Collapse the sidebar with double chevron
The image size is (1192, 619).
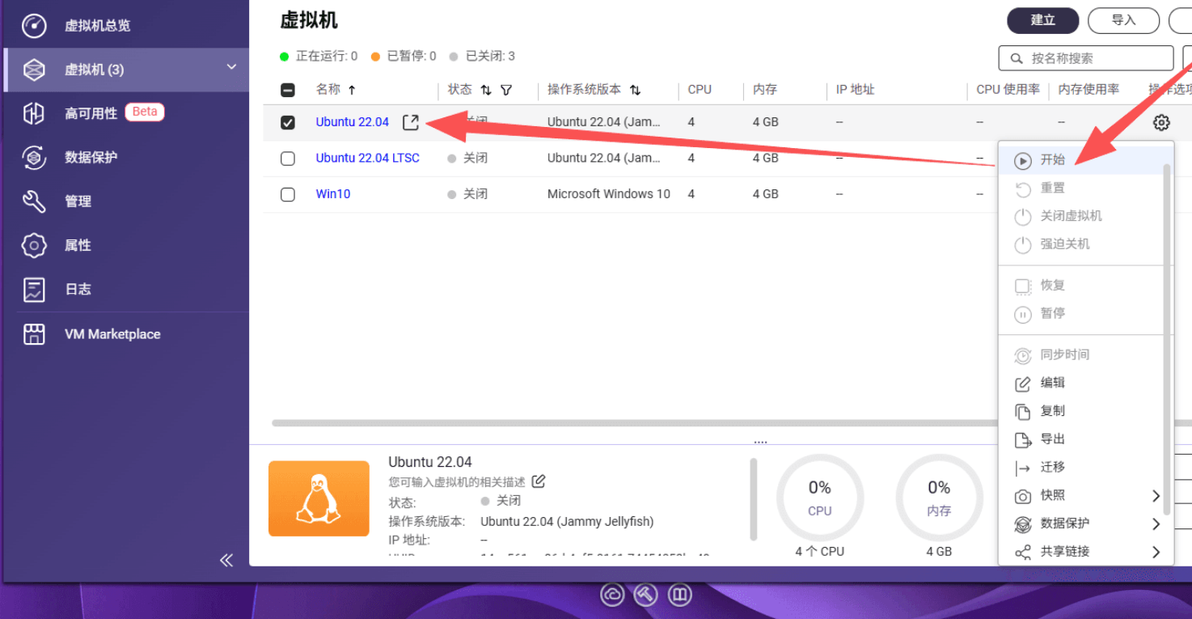226,560
